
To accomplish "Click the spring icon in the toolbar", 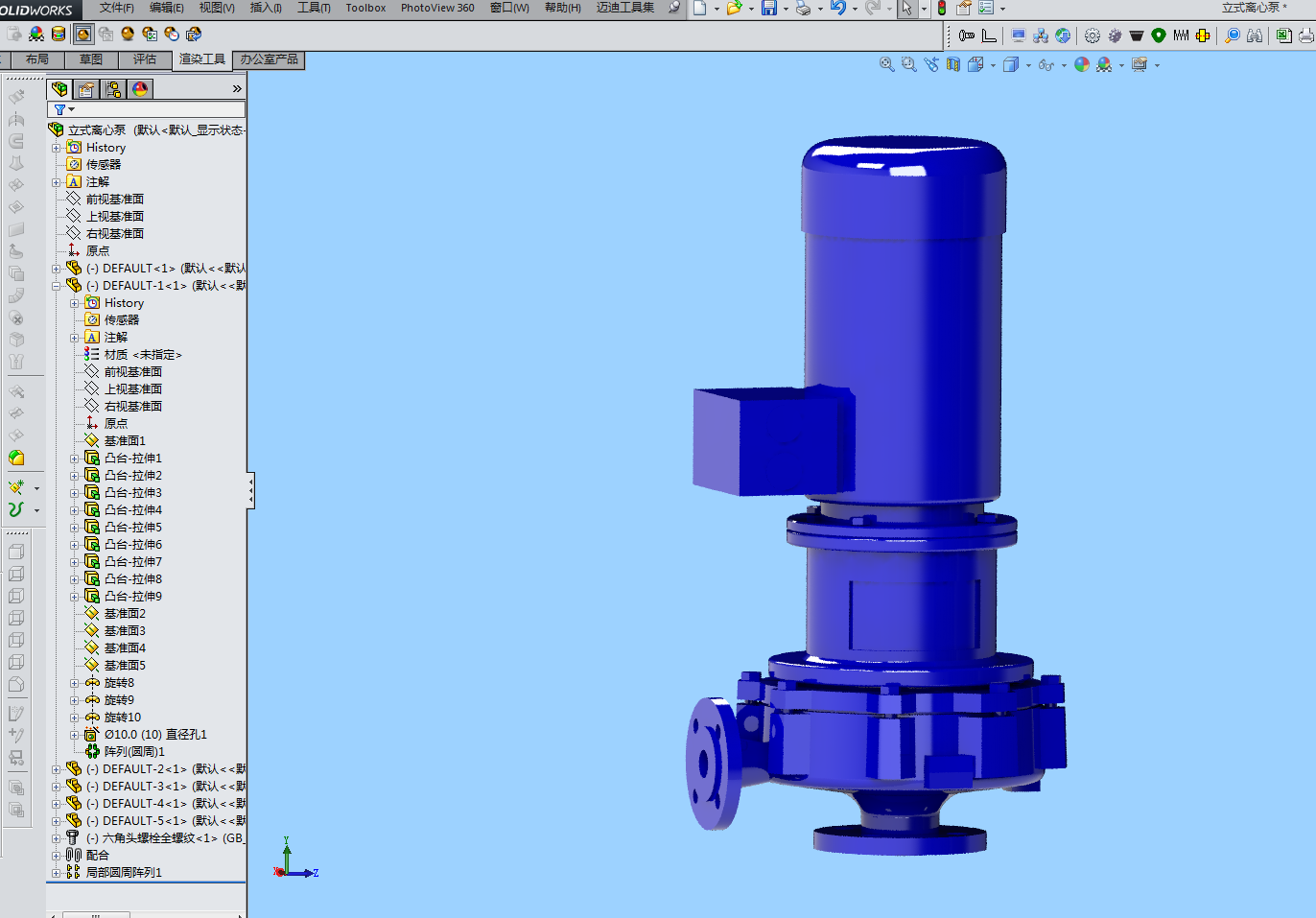I will pyautogui.click(x=1181, y=35).
